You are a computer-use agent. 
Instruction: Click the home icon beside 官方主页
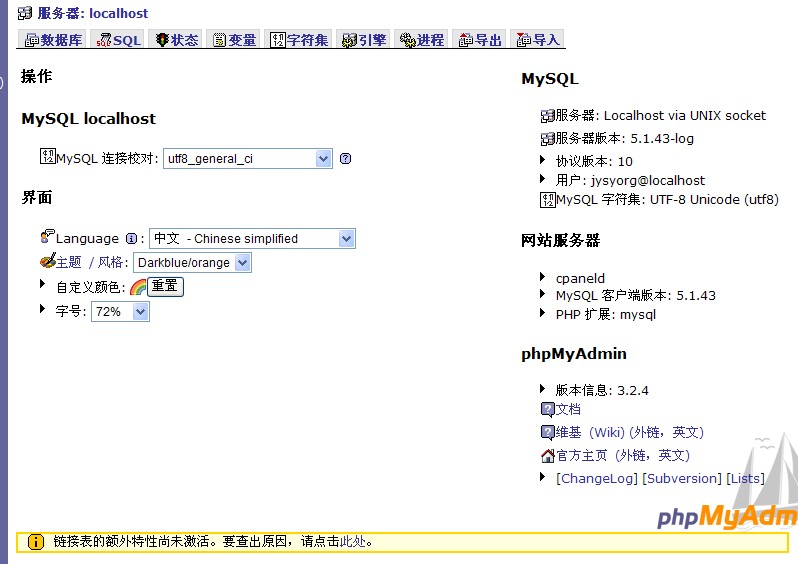pos(548,456)
